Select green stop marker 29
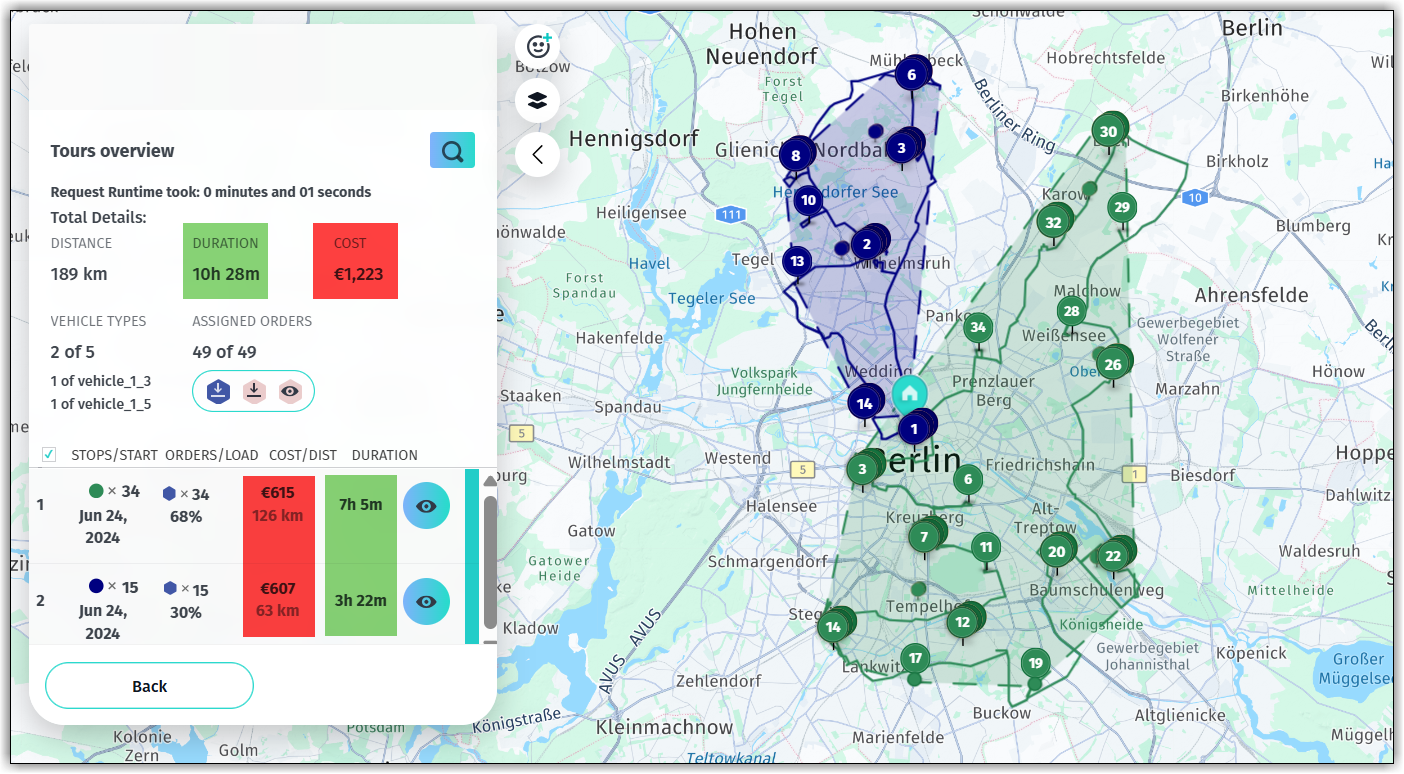 (1122, 208)
